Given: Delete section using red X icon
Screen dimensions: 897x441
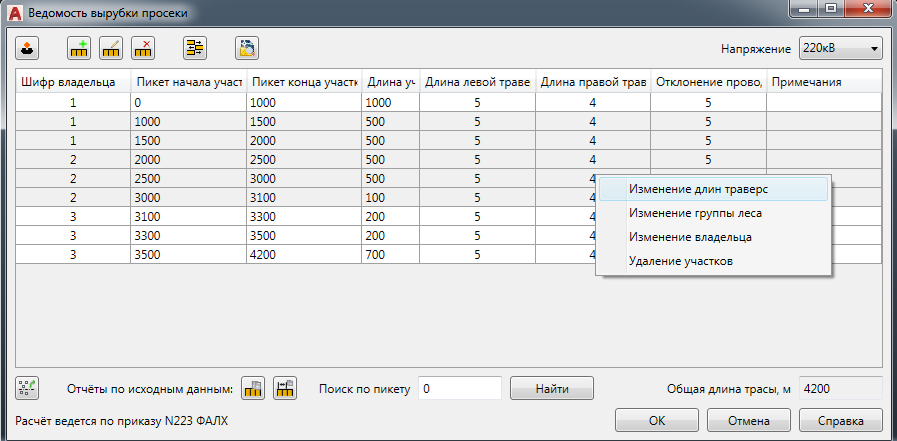Looking at the screenshot, I should click(x=143, y=48).
